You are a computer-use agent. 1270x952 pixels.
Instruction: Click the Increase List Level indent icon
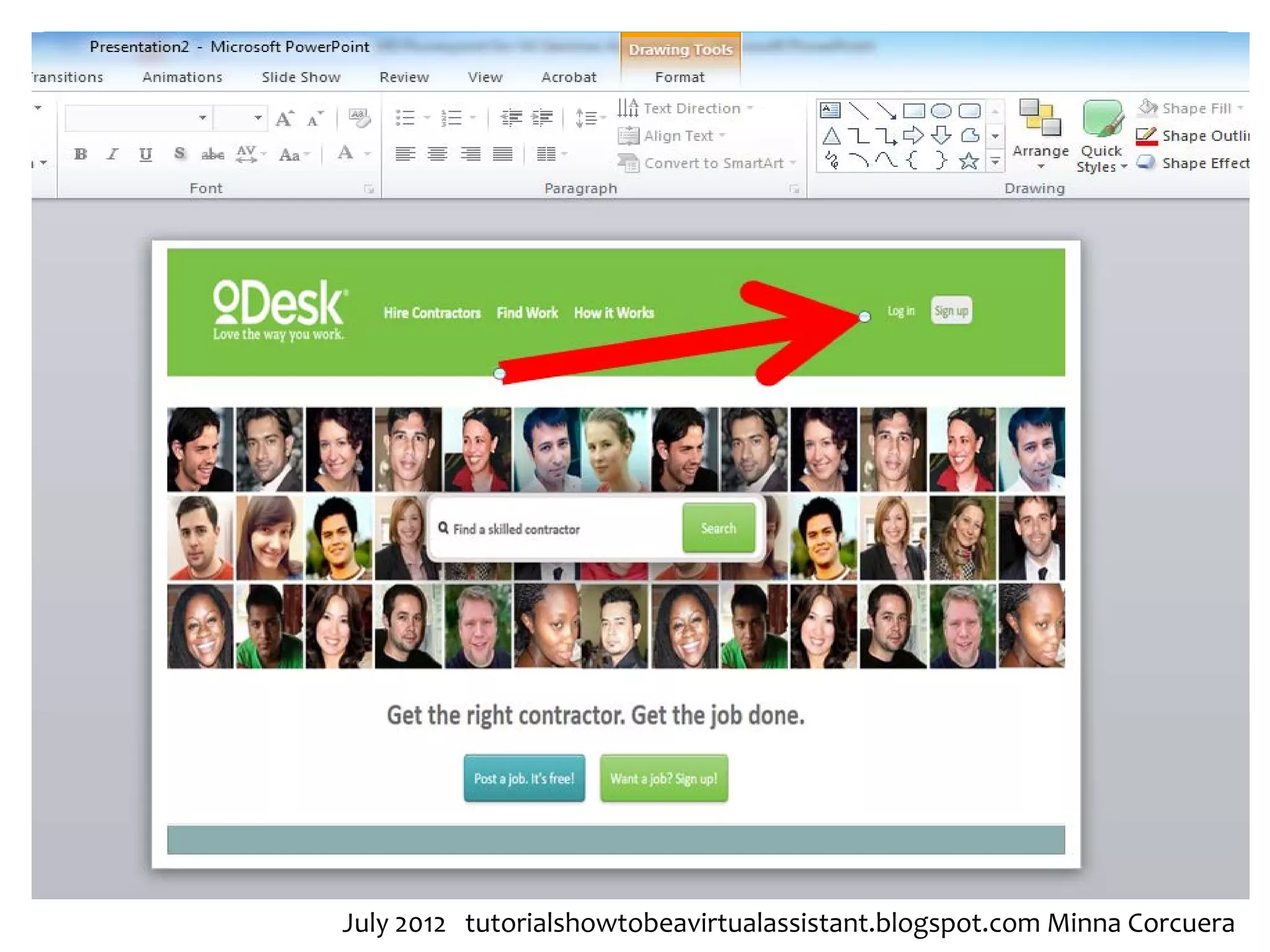pyautogui.click(x=543, y=117)
